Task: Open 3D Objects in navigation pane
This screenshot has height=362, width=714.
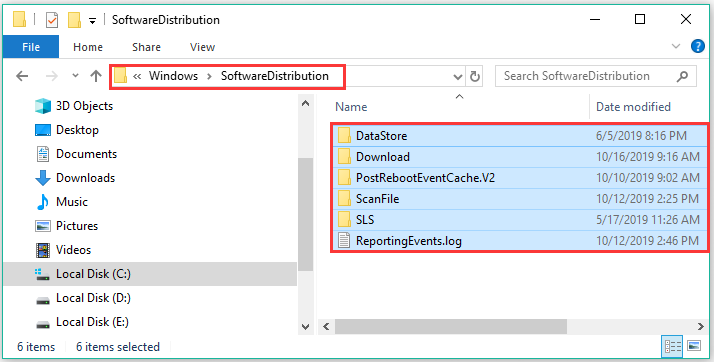Action: [x=84, y=106]
